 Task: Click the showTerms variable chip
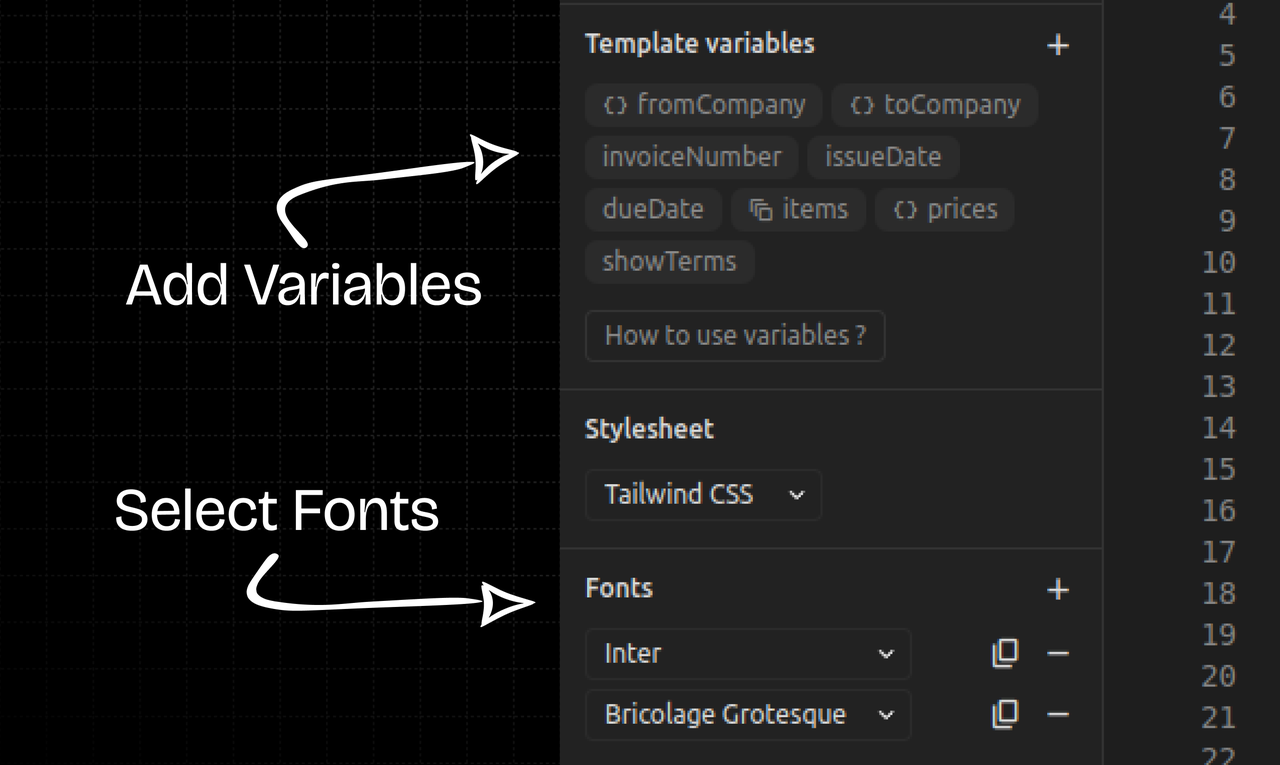(x=668, y=261)
